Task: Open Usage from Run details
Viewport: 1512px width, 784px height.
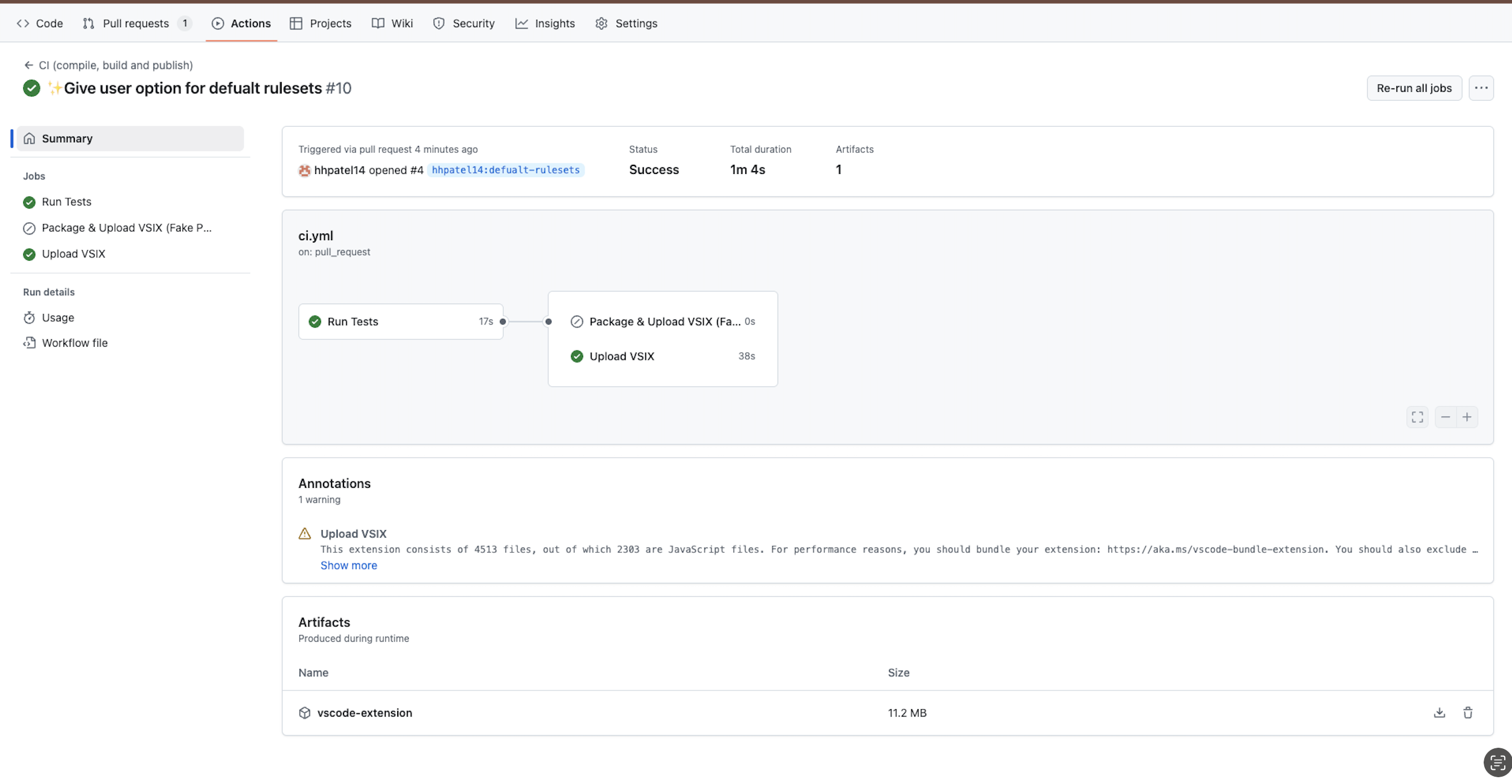Action: [58, 317]
